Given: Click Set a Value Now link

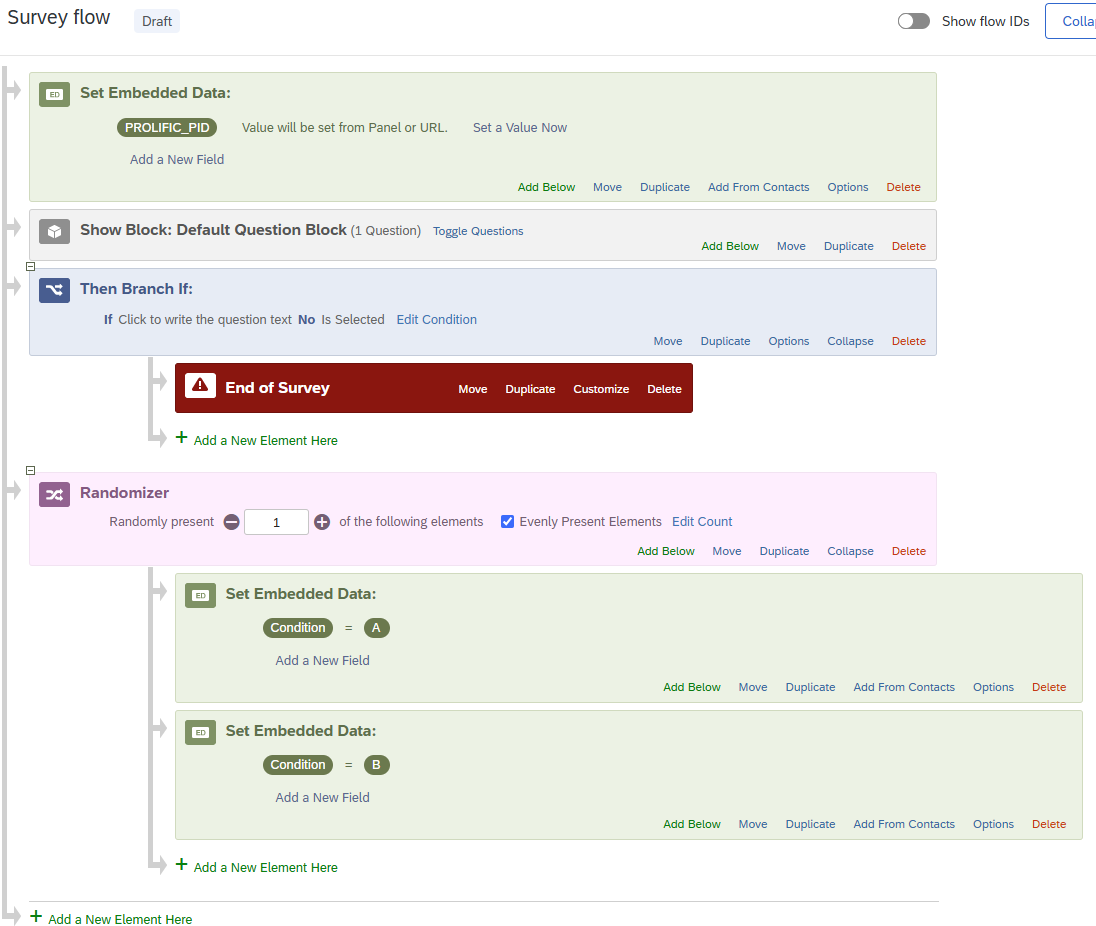Looking at the screenshot, I should pyautogui.click(x=520, y=128).
